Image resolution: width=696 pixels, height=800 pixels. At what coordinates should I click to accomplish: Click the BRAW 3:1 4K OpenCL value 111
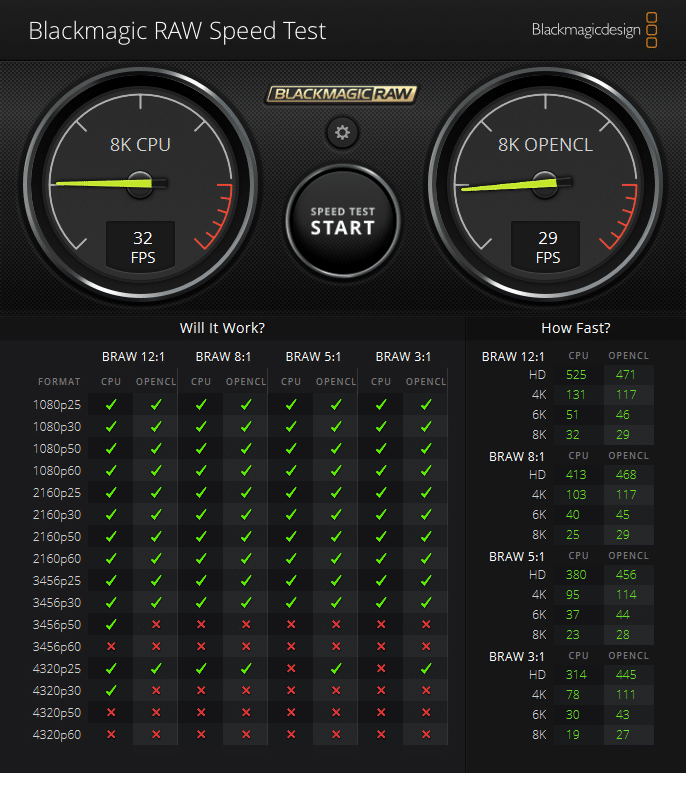click(x=626, y=695)
